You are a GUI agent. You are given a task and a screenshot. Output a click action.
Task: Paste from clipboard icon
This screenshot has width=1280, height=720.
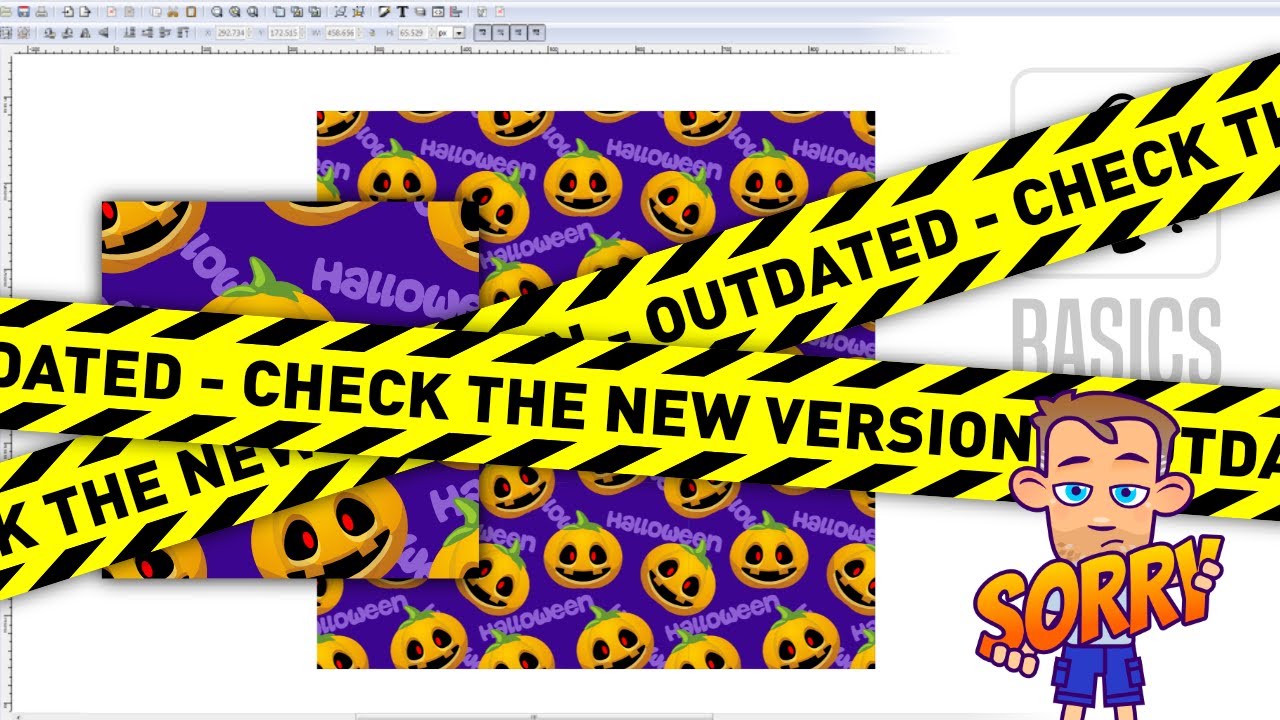[191, 12]
